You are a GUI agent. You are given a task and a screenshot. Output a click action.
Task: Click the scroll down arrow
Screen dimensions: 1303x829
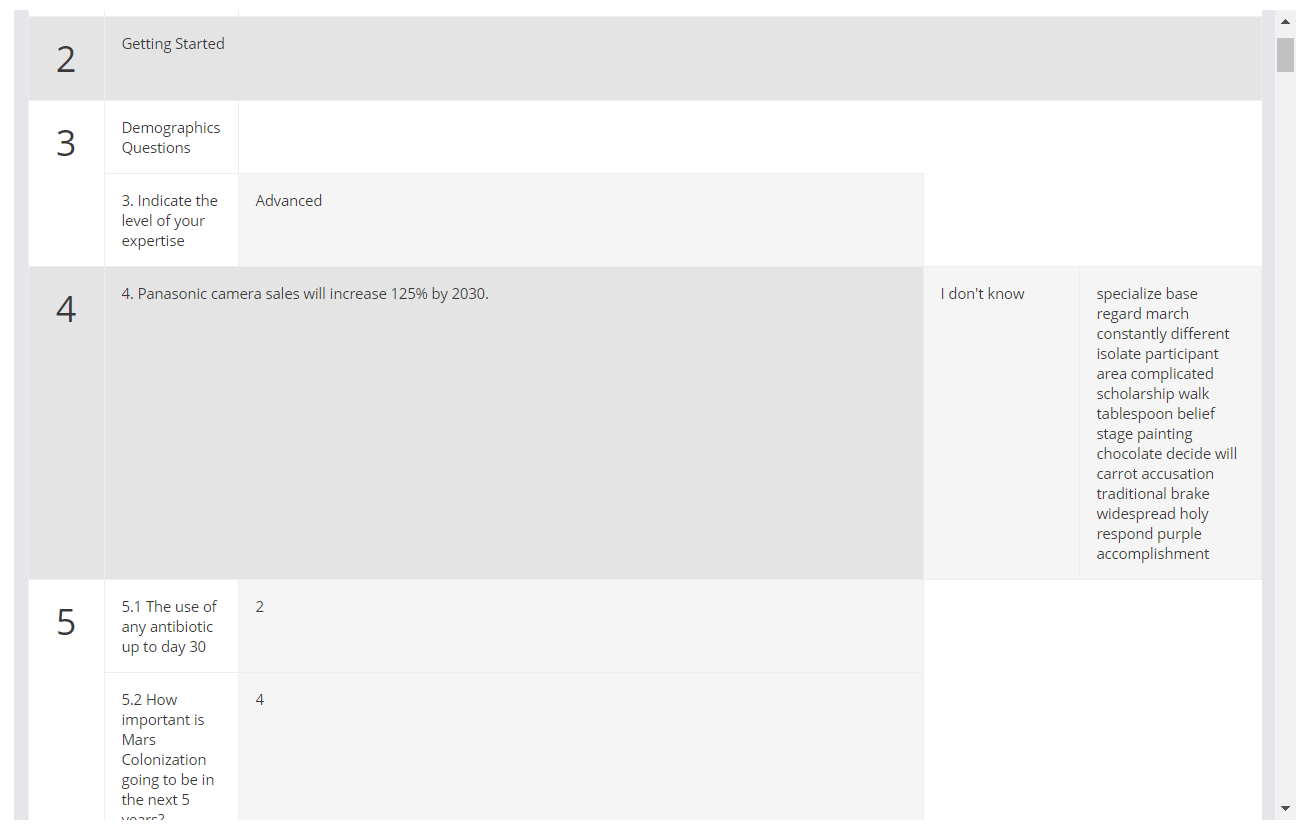[1285, 807]
